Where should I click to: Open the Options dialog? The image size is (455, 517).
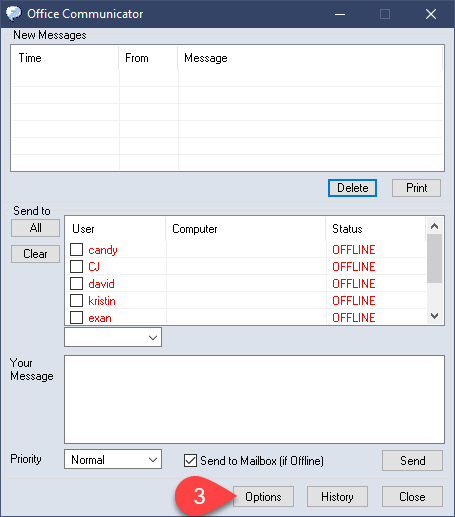[x=263, y=497]
